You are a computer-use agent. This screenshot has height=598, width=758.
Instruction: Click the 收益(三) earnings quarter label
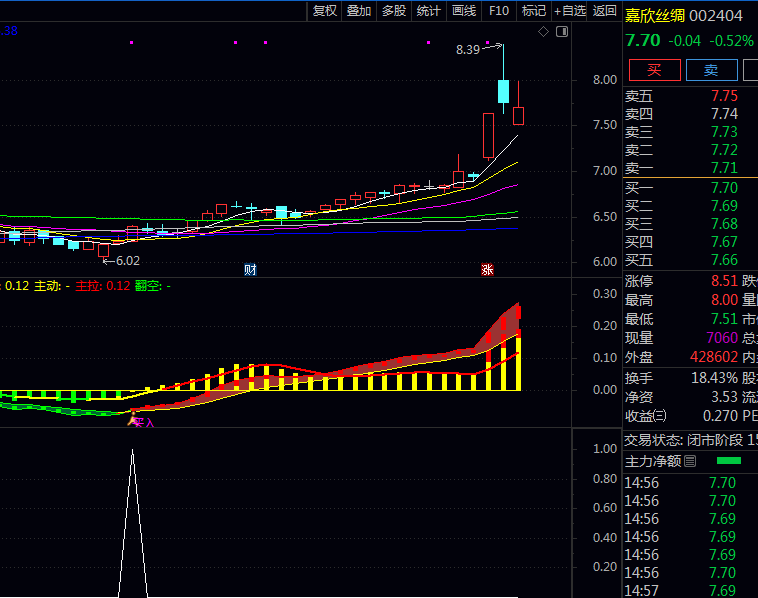pos(647,415)
